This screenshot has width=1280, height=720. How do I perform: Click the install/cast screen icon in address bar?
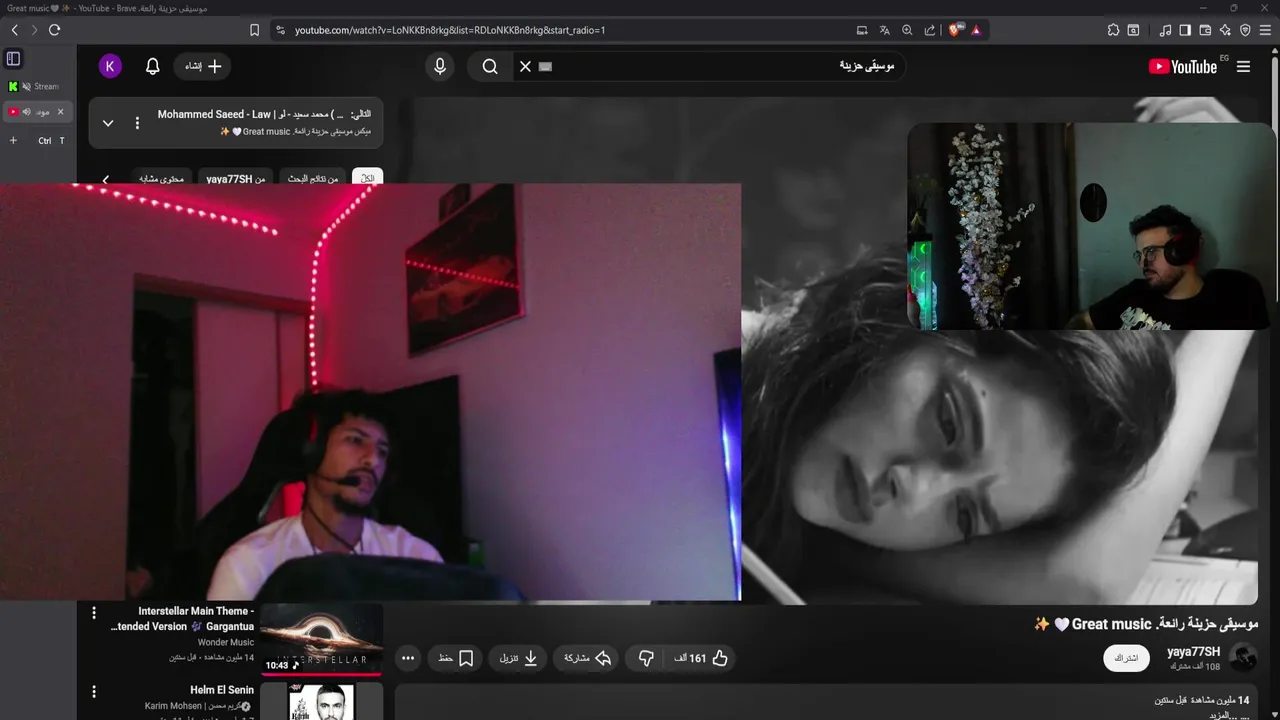[862, 30]
